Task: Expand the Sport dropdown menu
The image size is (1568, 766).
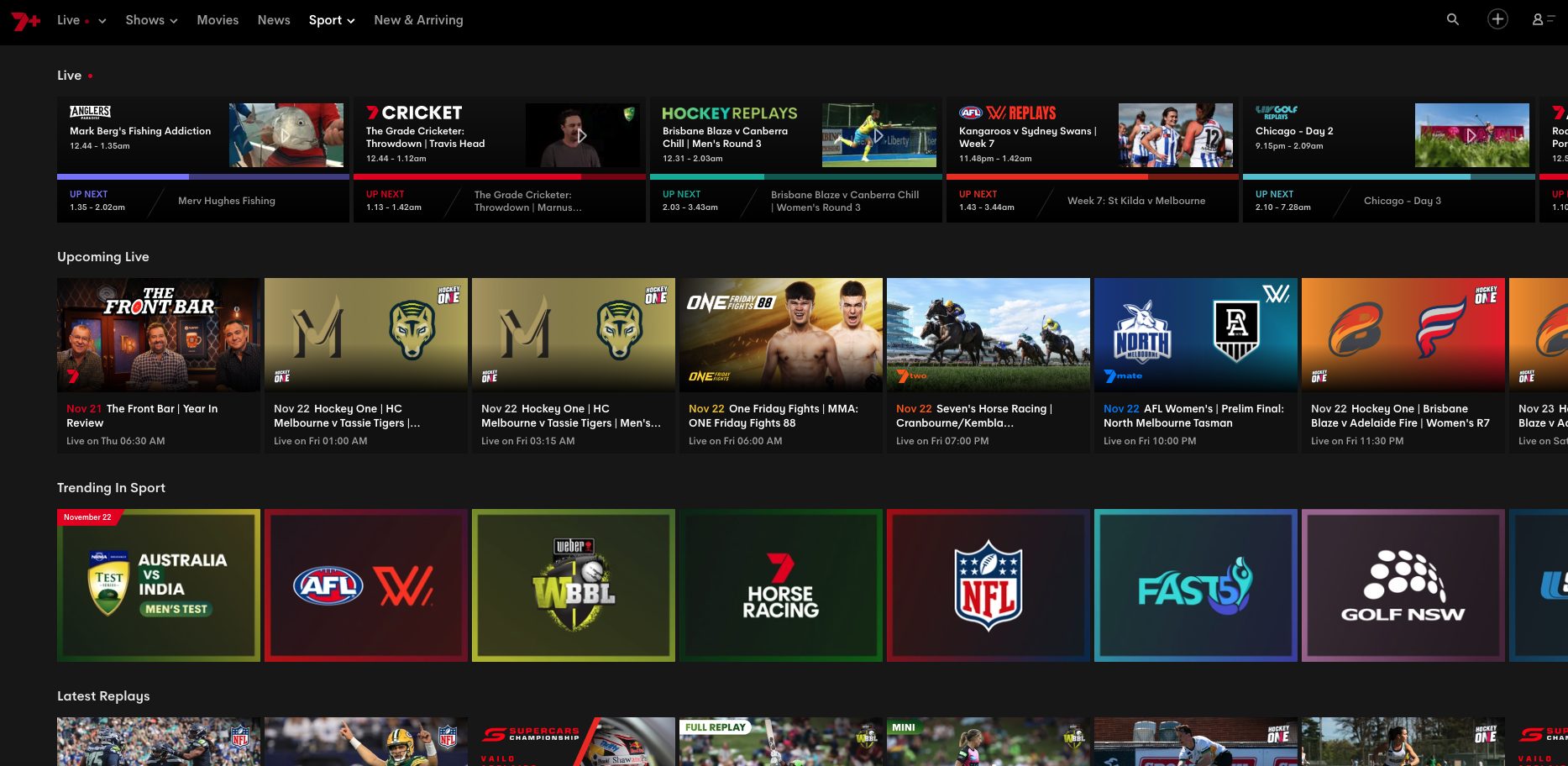Action: [x=331, y=20]
